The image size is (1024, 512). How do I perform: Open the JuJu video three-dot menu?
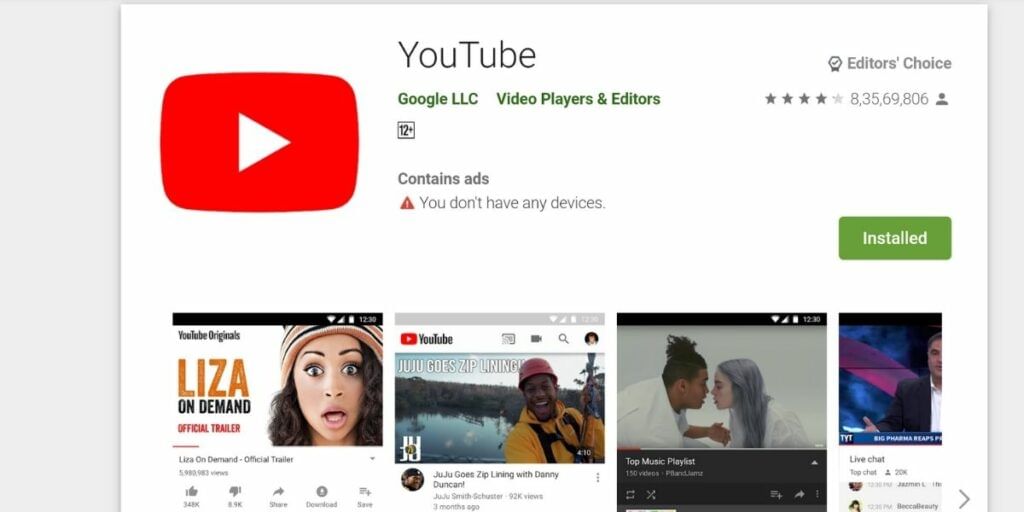597,477
